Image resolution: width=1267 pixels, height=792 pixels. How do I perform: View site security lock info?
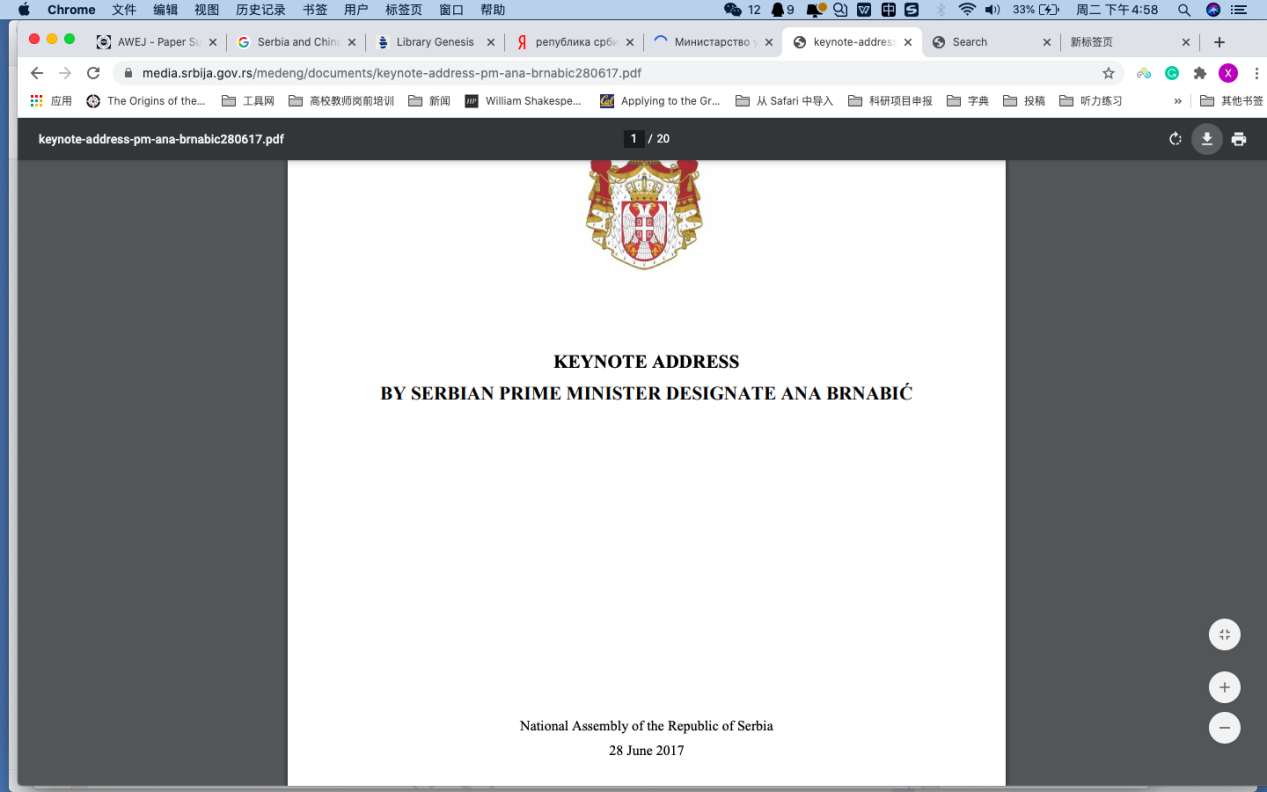(x=128, y=73)
